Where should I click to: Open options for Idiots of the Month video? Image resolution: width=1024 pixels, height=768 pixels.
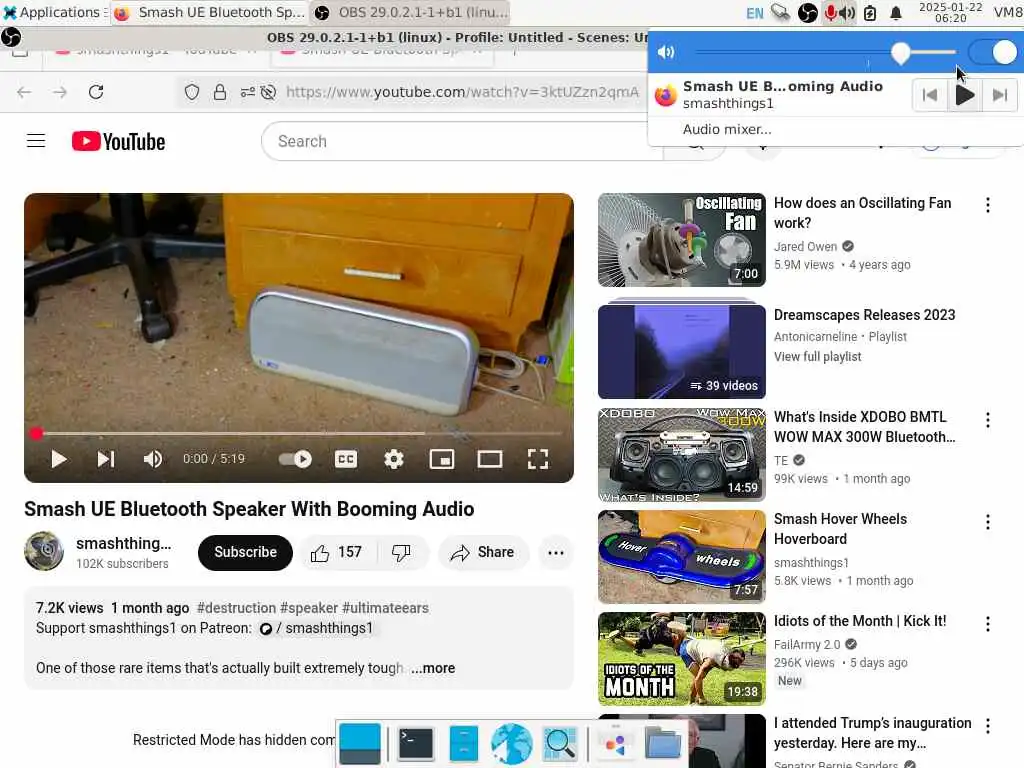tap(987, 624)
